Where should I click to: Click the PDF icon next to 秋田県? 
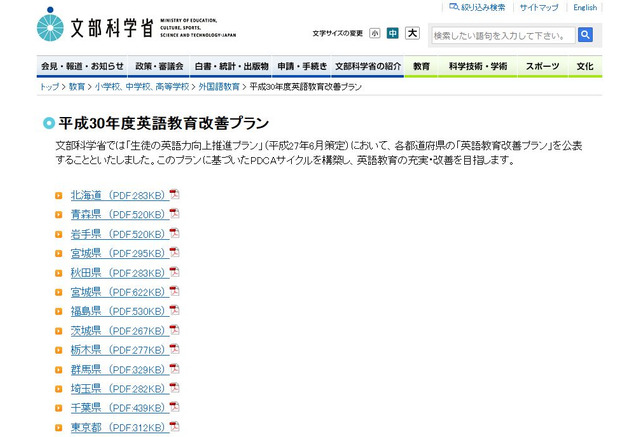(x=175, y=272)
